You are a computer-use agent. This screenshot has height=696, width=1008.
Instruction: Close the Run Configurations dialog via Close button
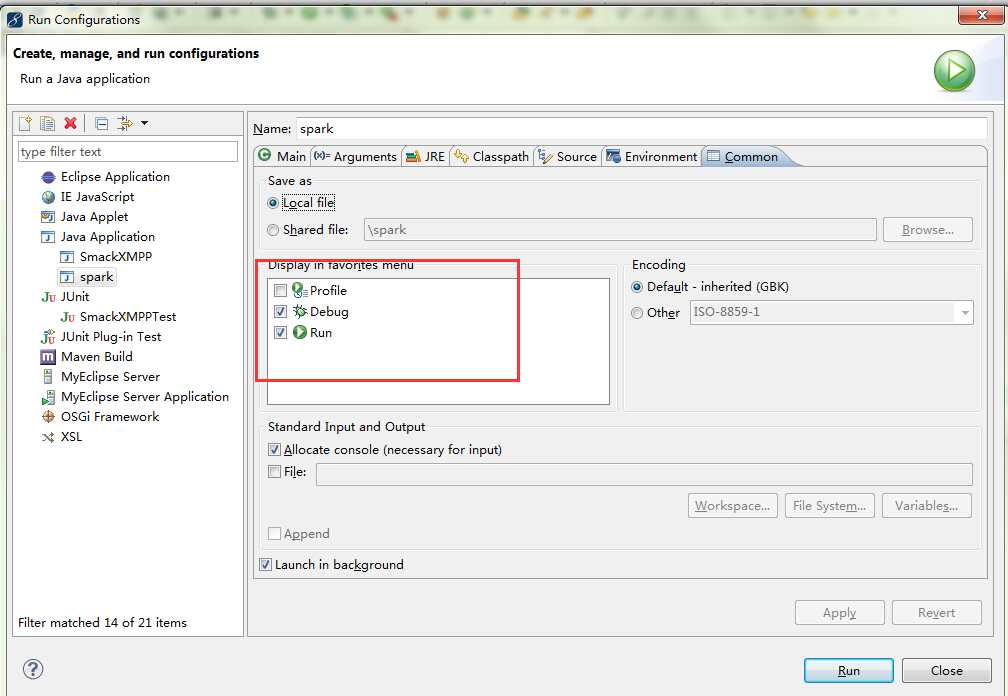[x=947, y=670]
